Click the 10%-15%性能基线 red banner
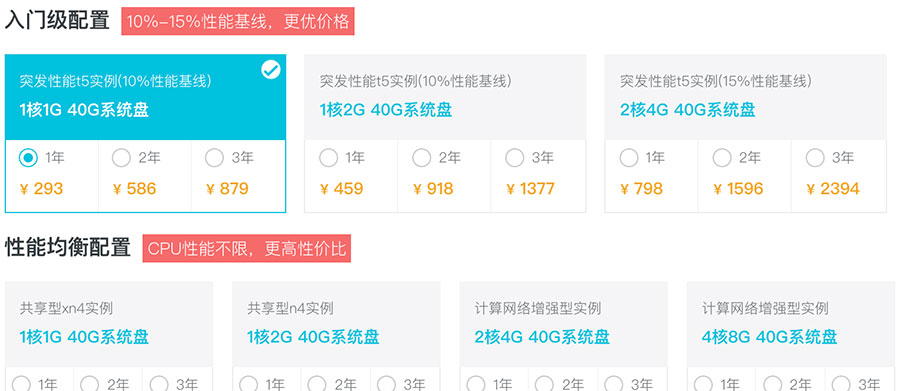Viewport: 900px width, 391px height. [238, 21]
